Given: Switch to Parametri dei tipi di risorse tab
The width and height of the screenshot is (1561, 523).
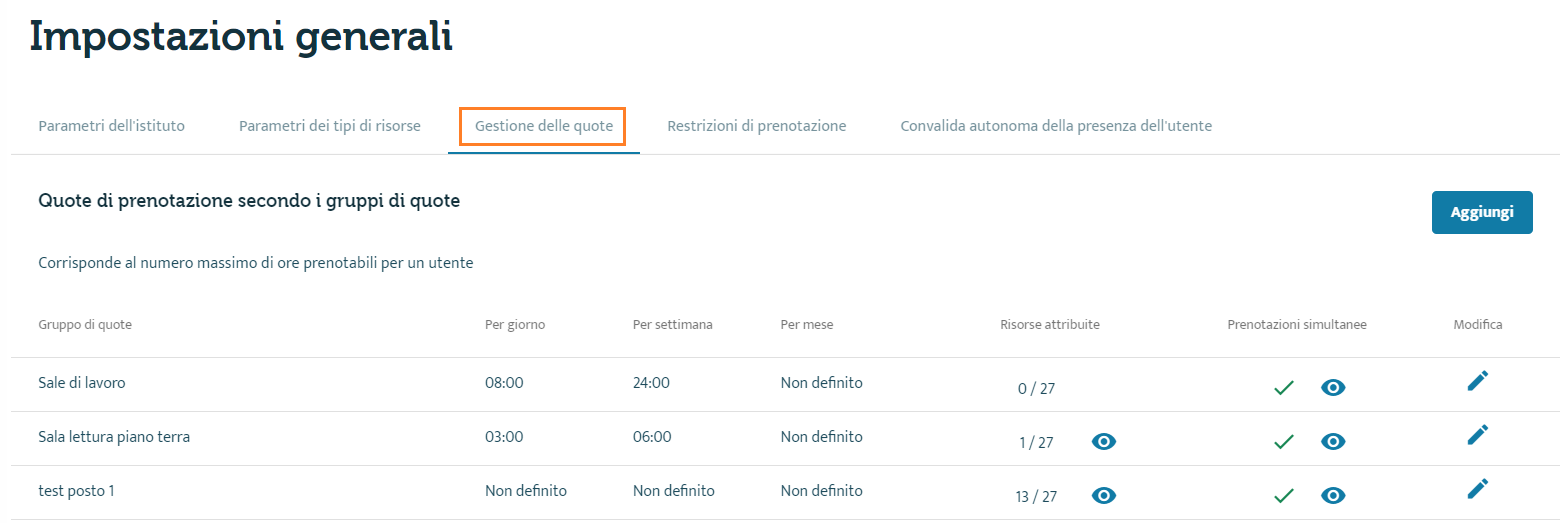Looking at the screenshot, I should 330,126.
